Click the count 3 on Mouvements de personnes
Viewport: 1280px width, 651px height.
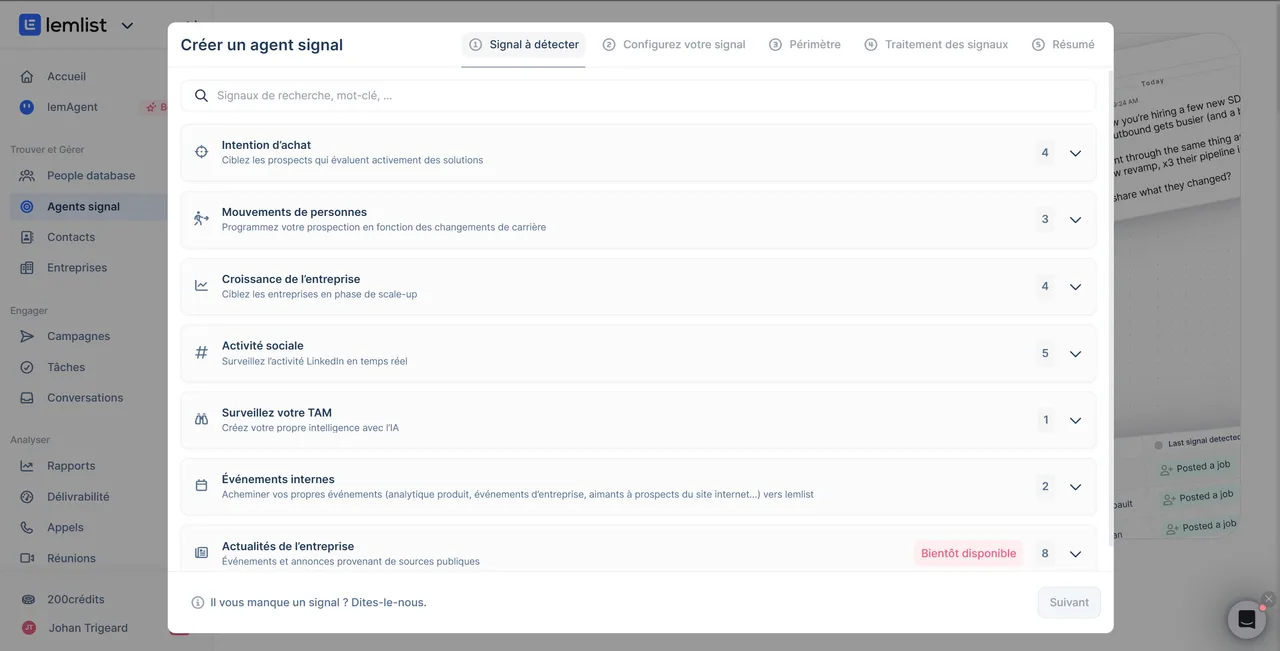pyautogui.click(x=1045, y=219)
